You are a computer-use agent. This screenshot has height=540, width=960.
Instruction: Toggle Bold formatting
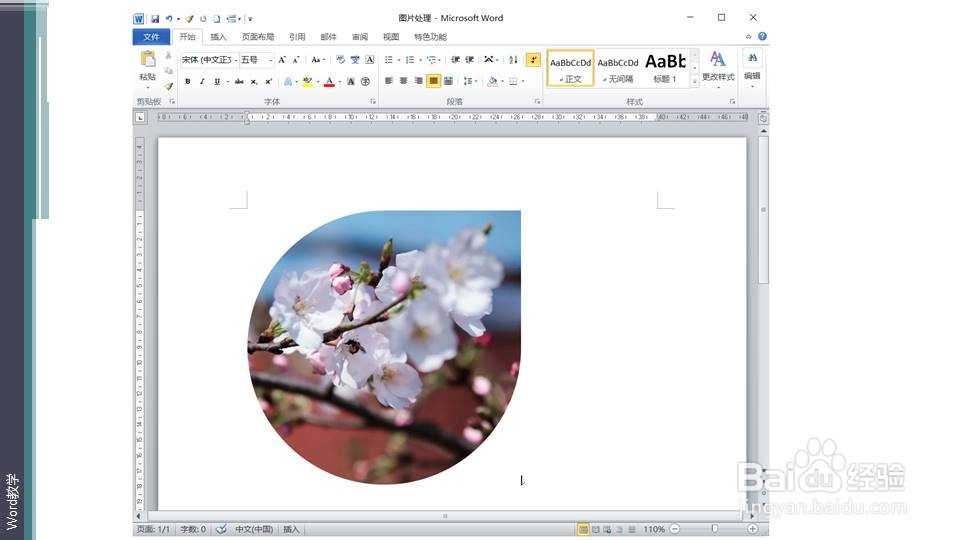[x=188, y=81]
